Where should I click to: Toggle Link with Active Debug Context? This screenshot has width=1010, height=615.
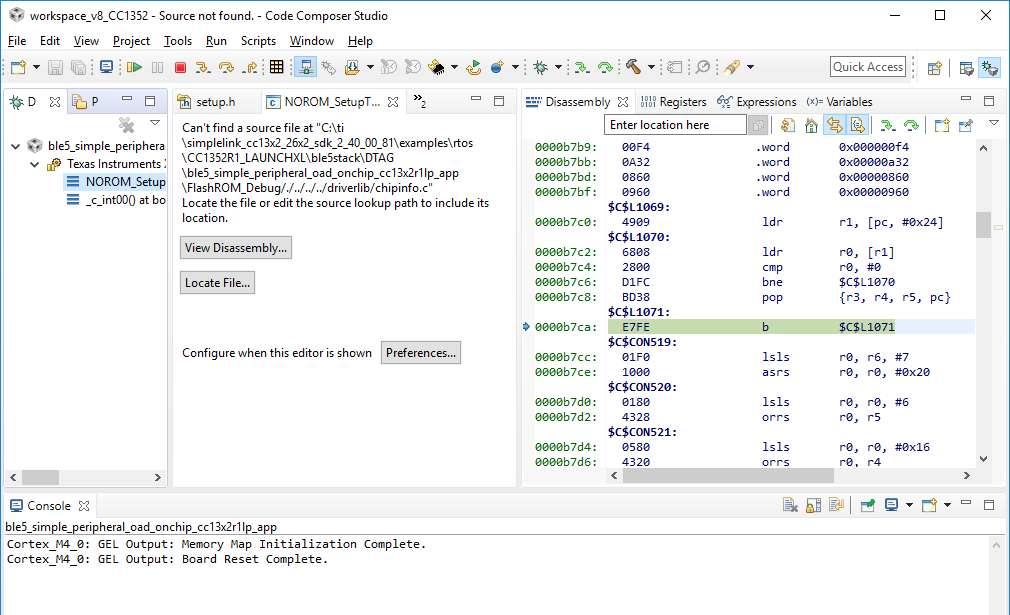(833, 125)
